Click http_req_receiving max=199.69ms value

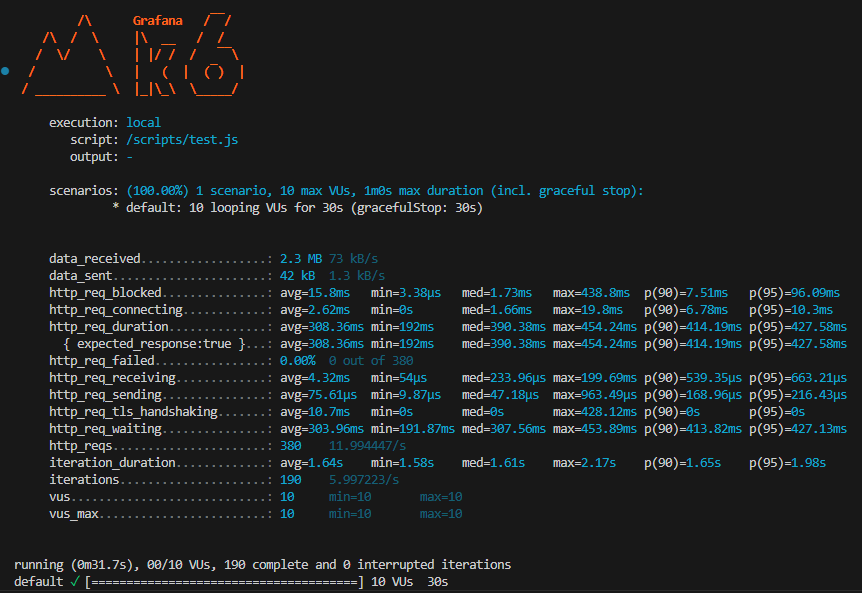point(595,378)
